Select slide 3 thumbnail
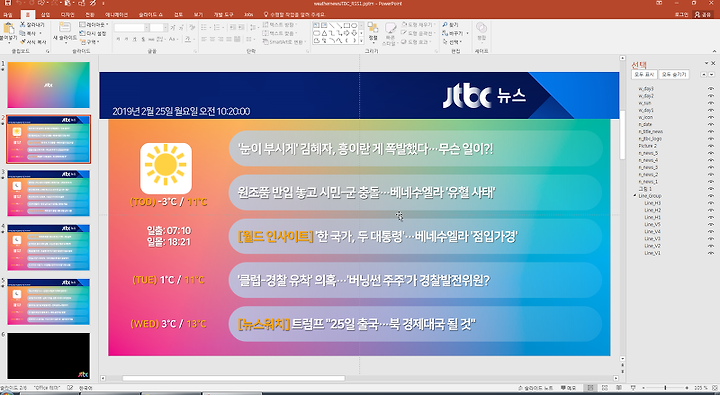Image resolution: width=720 pixels, height=395 pixels. [x=48, y=193]
